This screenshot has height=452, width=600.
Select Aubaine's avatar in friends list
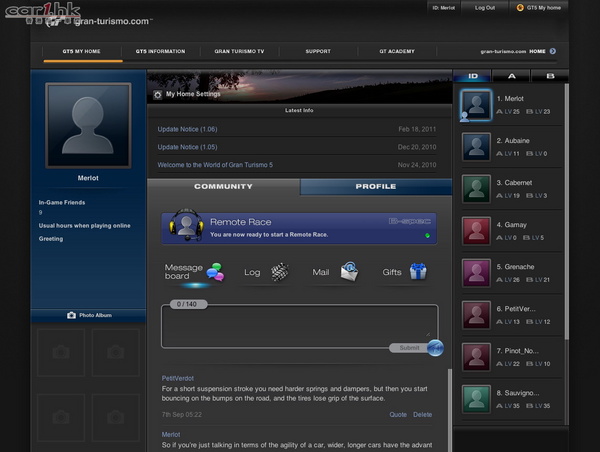(476, 147)
